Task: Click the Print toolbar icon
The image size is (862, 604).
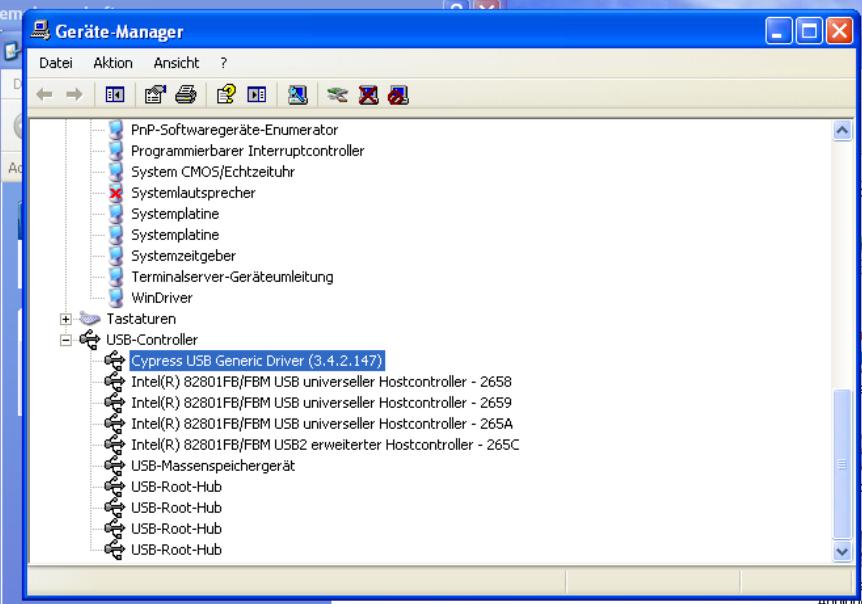Action: click(186, 95)
